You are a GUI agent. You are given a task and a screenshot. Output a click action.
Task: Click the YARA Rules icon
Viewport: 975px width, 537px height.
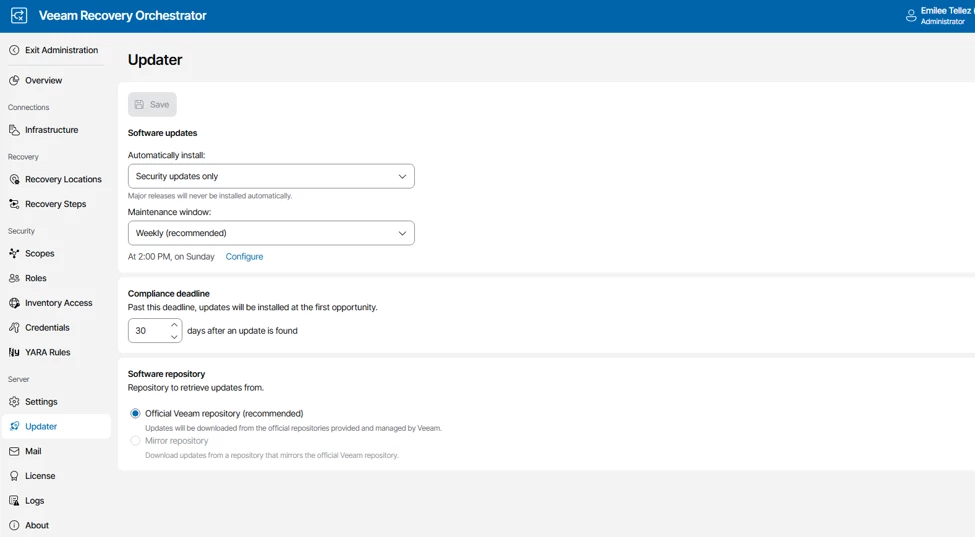click(14, 352)
